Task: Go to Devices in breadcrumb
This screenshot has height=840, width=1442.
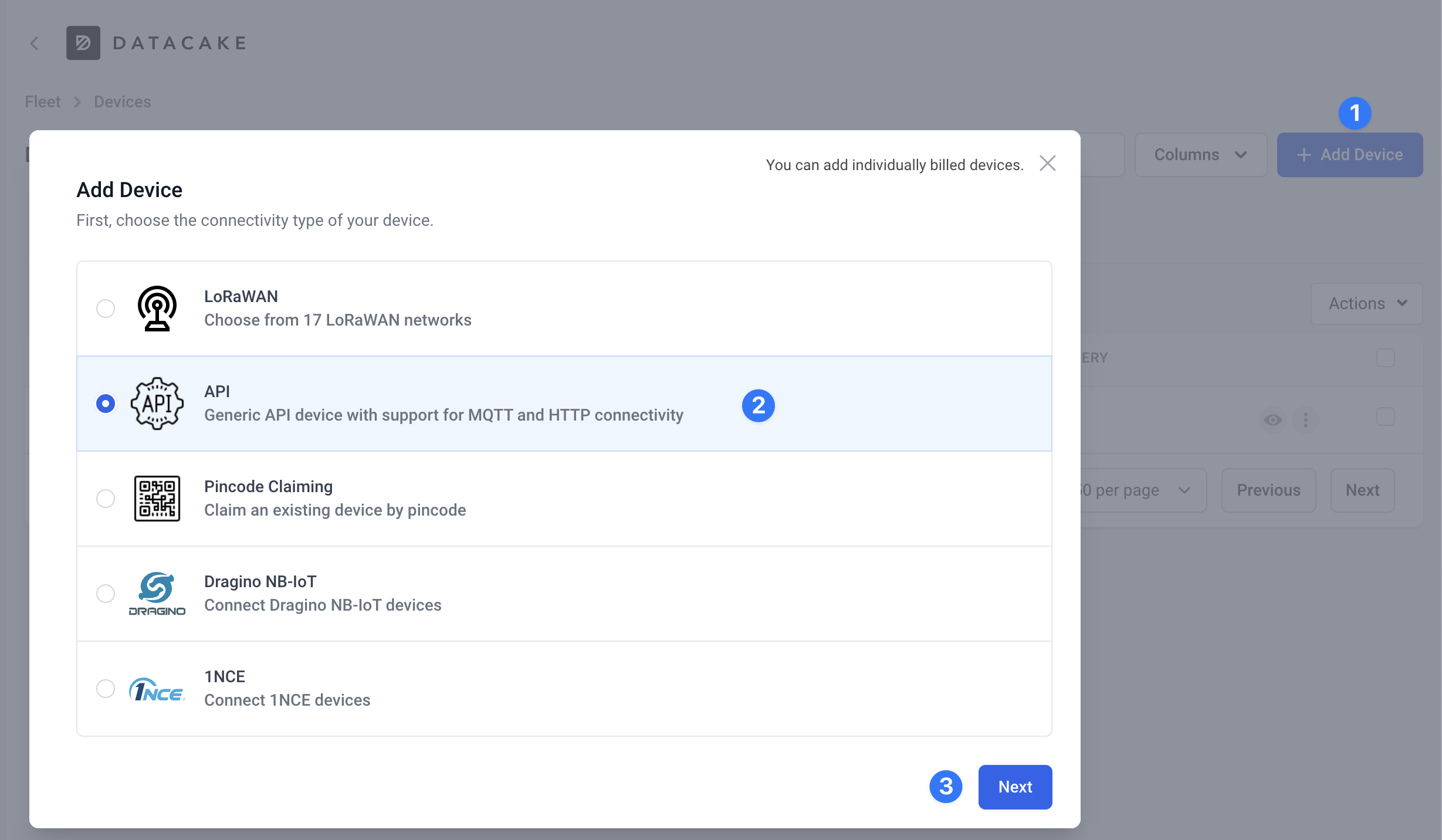Action: coord(123,102)
